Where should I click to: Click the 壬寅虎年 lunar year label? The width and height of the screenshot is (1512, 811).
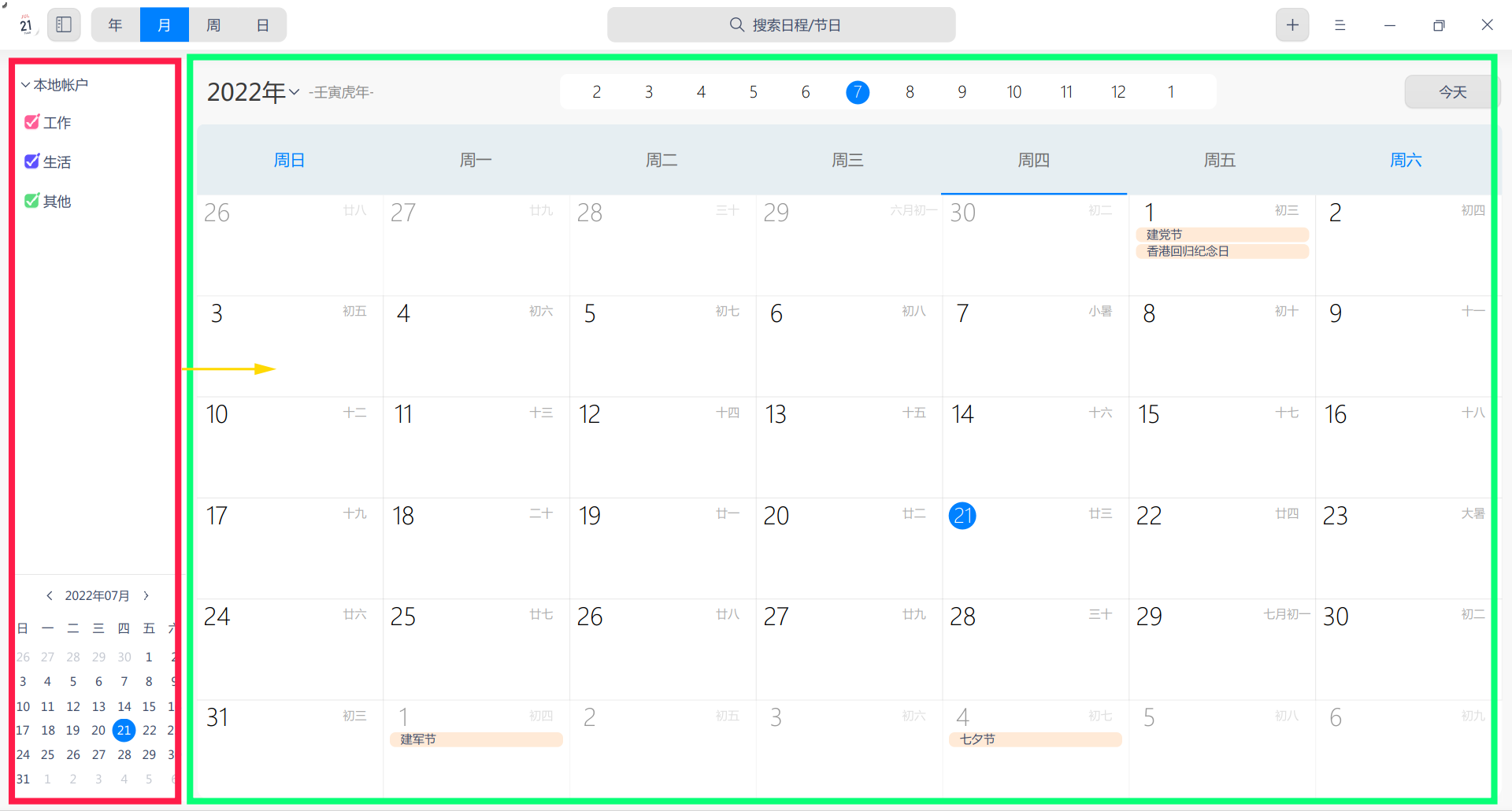[x=342, y=92]
